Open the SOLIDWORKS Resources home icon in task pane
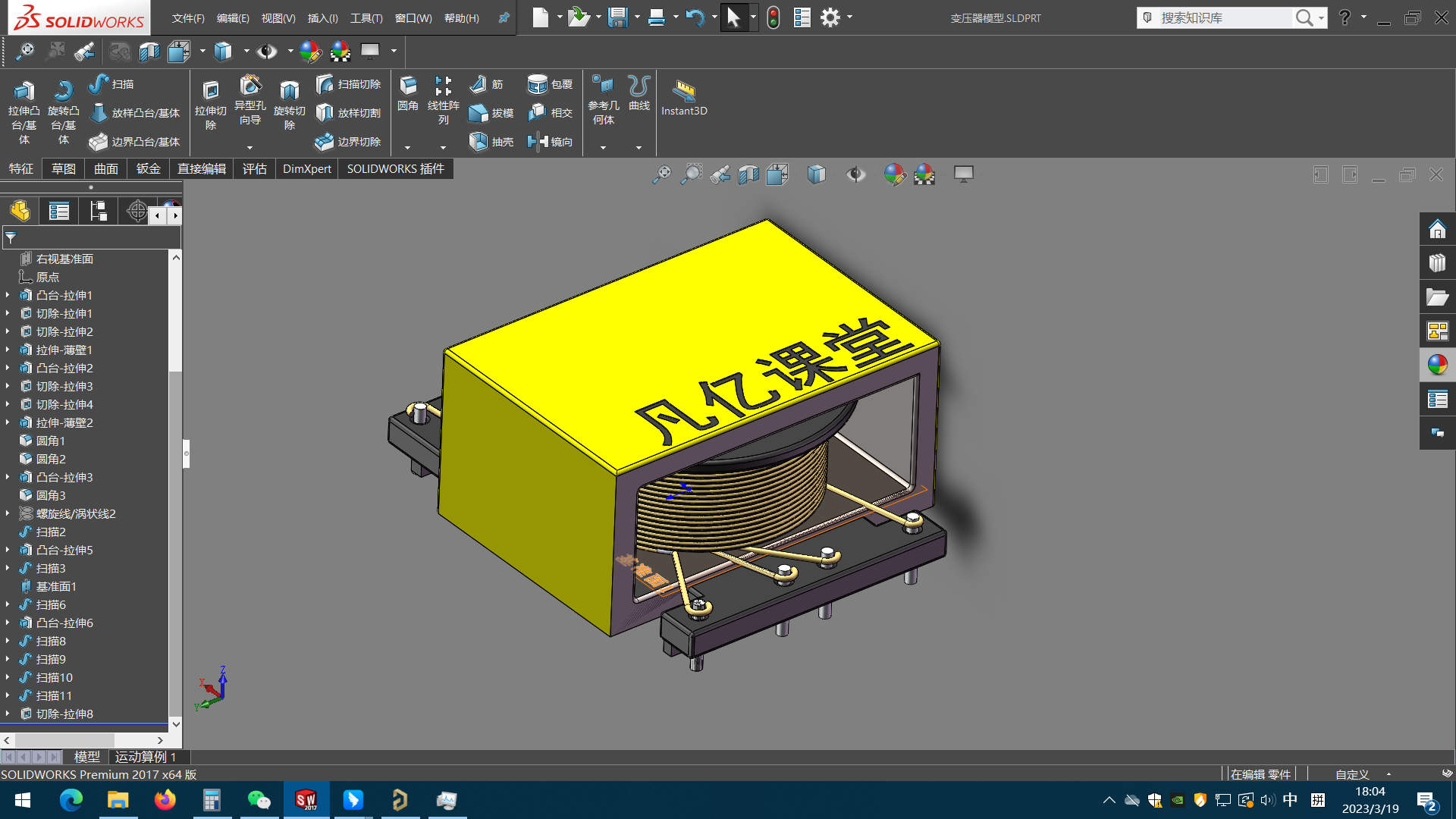This screenshot has height=819, width=1456. coord(1437,229)
